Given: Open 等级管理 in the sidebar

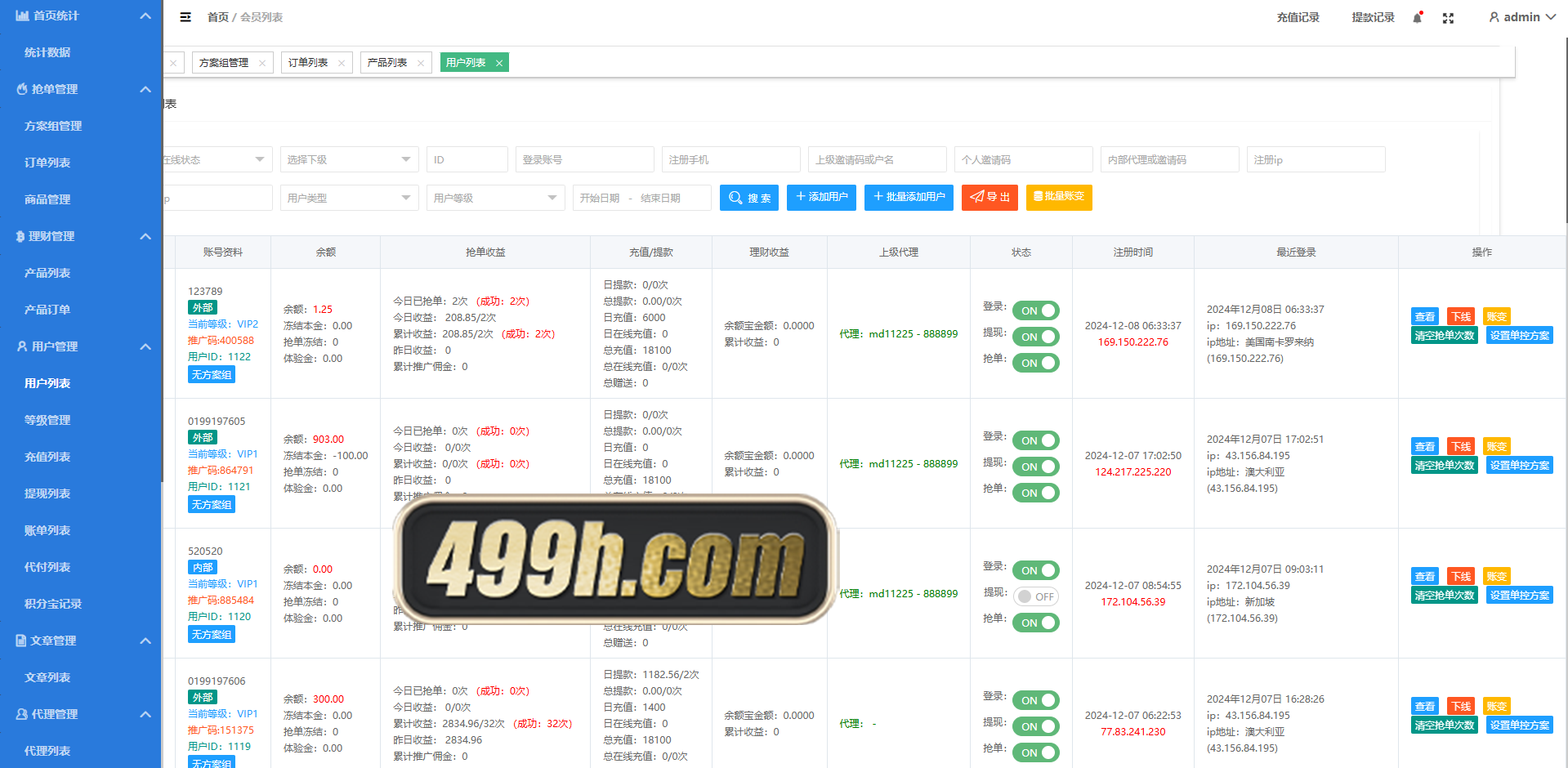Looking at the screenshot, I should click(x=47, y=420).
